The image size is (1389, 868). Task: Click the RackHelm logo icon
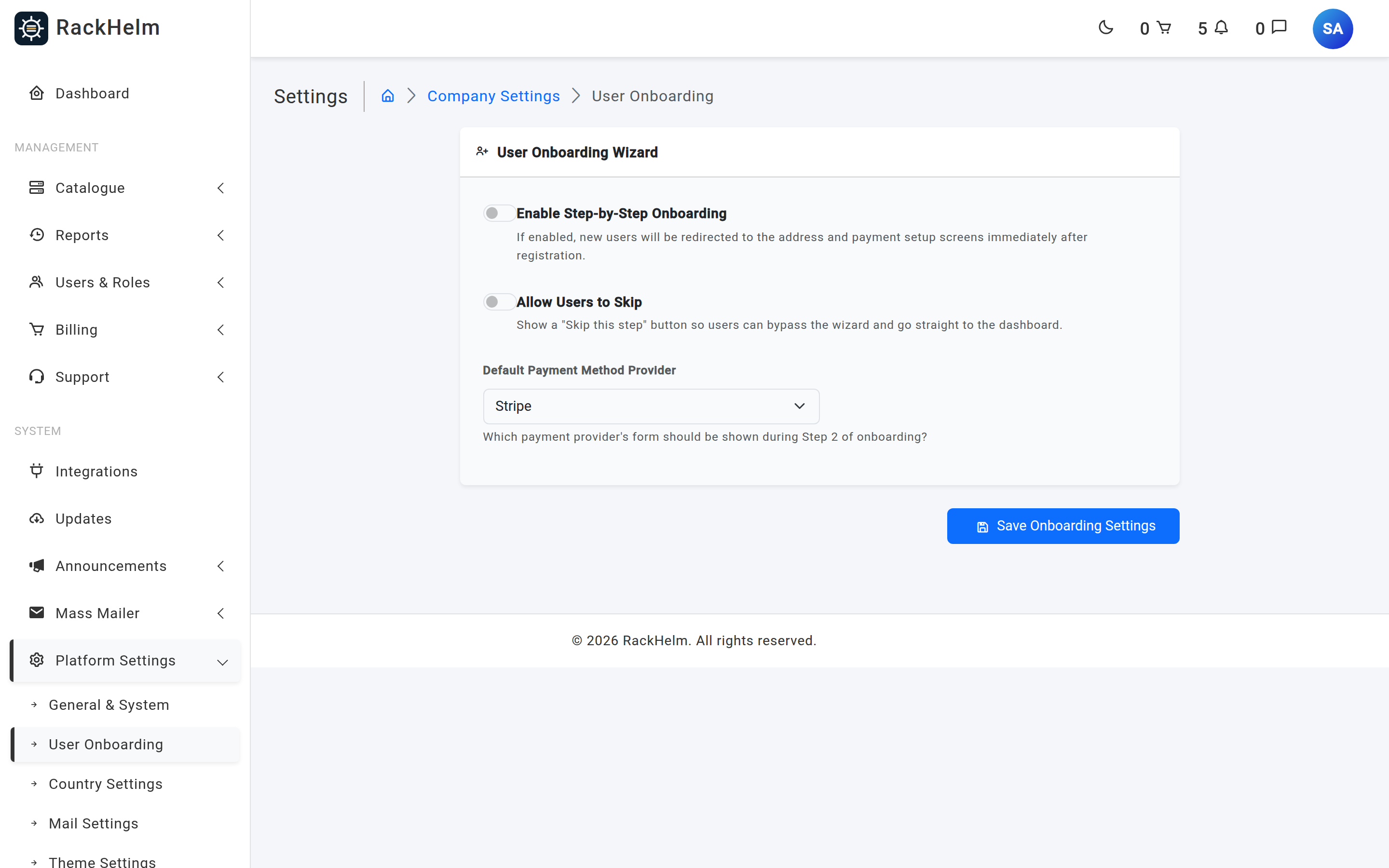(x=31, y=28)
